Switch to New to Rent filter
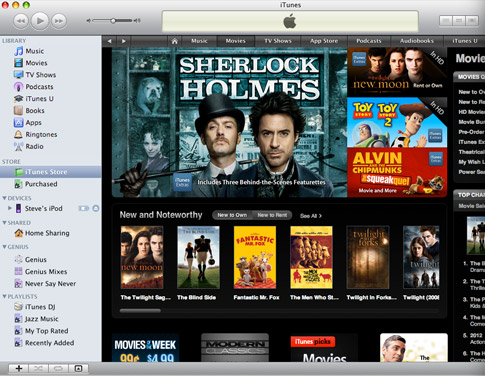 (272, 215)
